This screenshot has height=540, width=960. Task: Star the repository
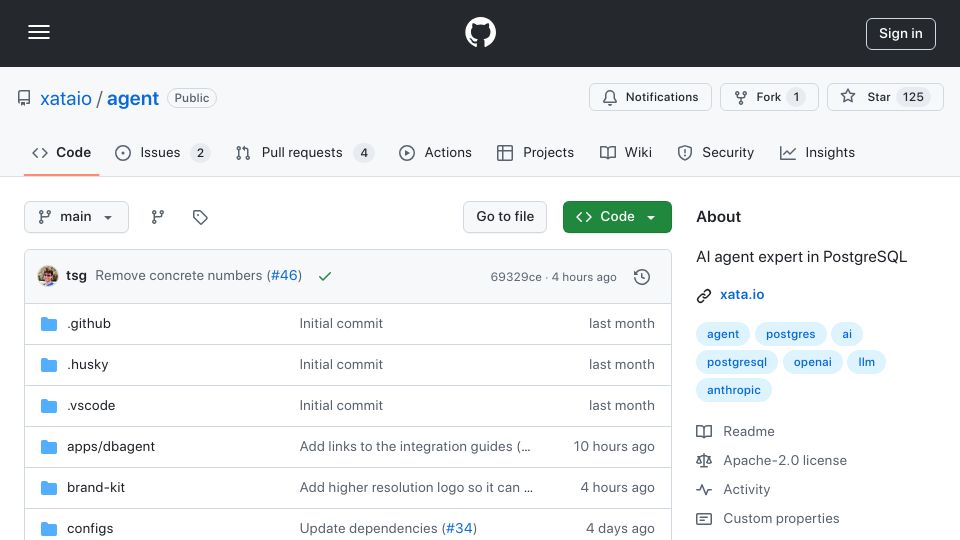click(885, 97)
